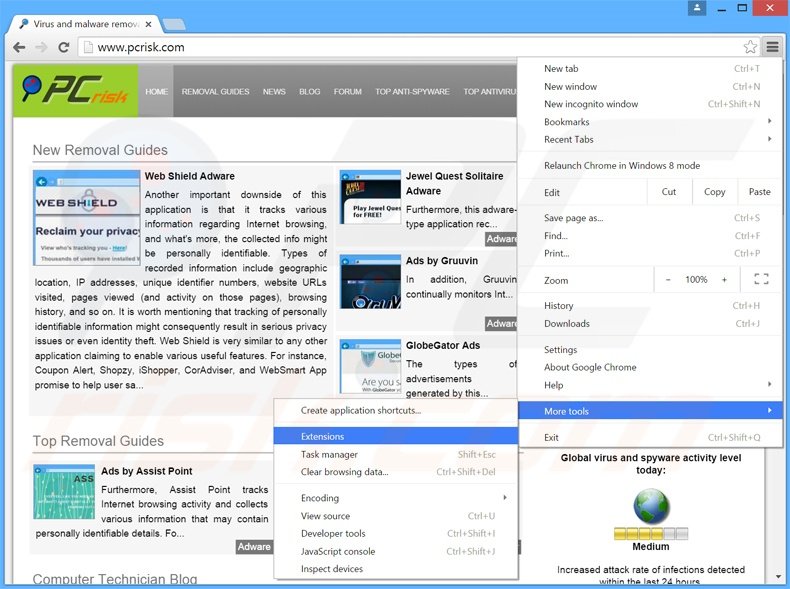Screen dimensions: 790x589
Task: Expand the Recent Tabs submenu
Action: pos(650,140)
